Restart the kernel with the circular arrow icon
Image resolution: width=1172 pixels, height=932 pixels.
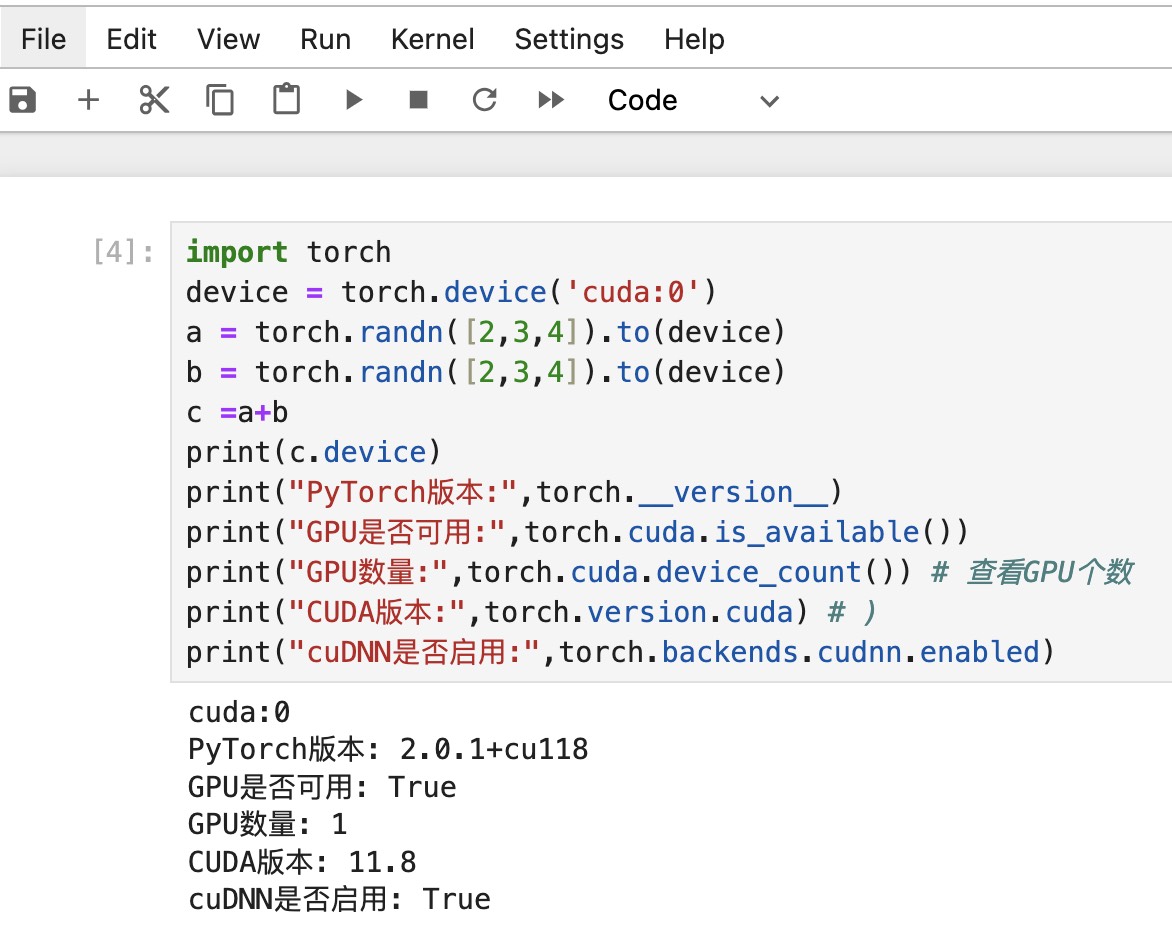(x=484, y=99)
